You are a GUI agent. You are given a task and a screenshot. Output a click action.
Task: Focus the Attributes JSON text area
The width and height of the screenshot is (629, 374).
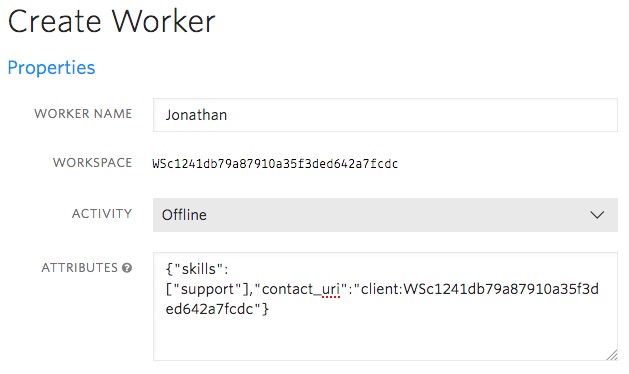(385, 306)
